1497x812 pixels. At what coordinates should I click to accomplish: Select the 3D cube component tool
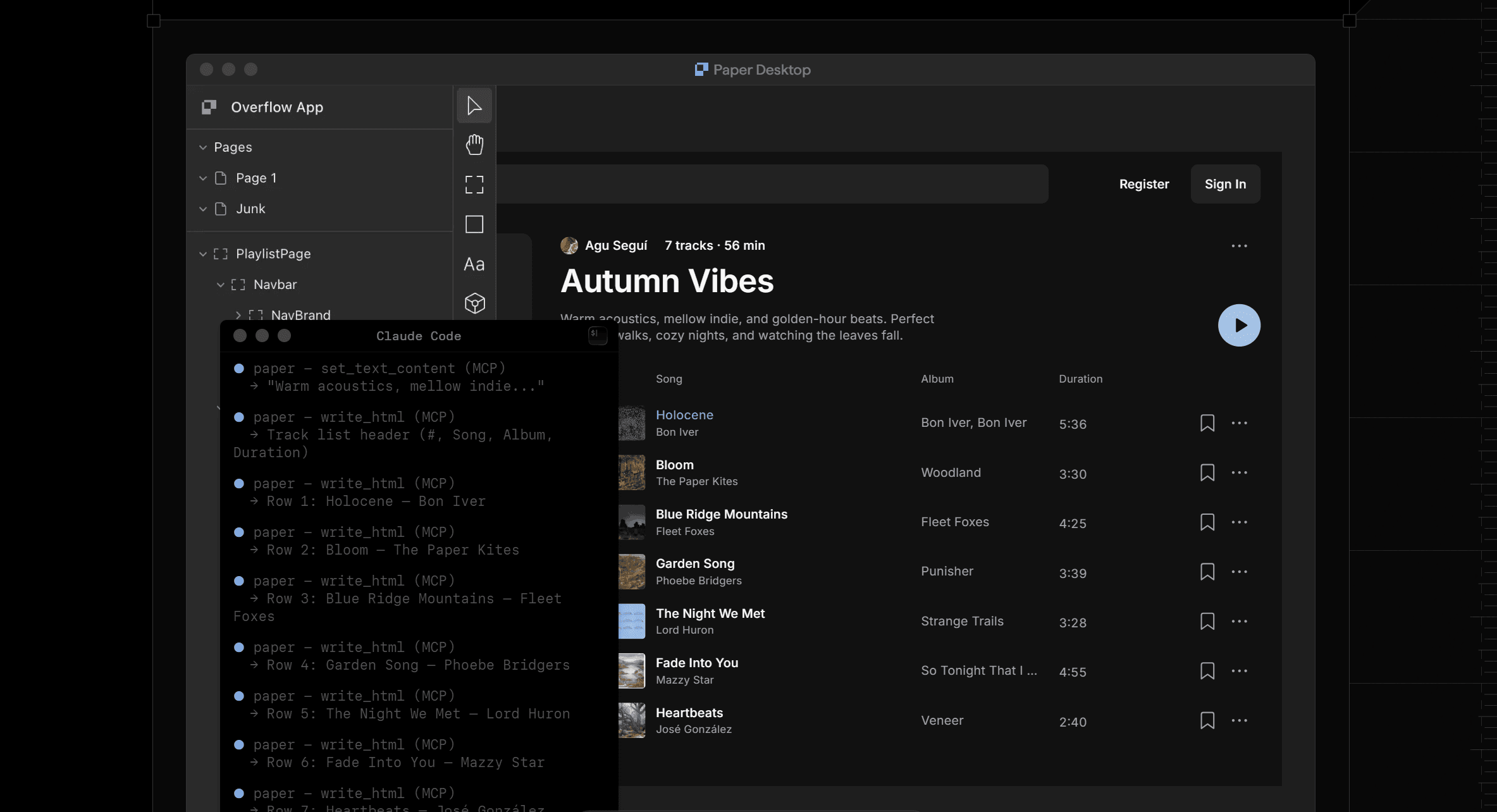(x=474, y=304)
